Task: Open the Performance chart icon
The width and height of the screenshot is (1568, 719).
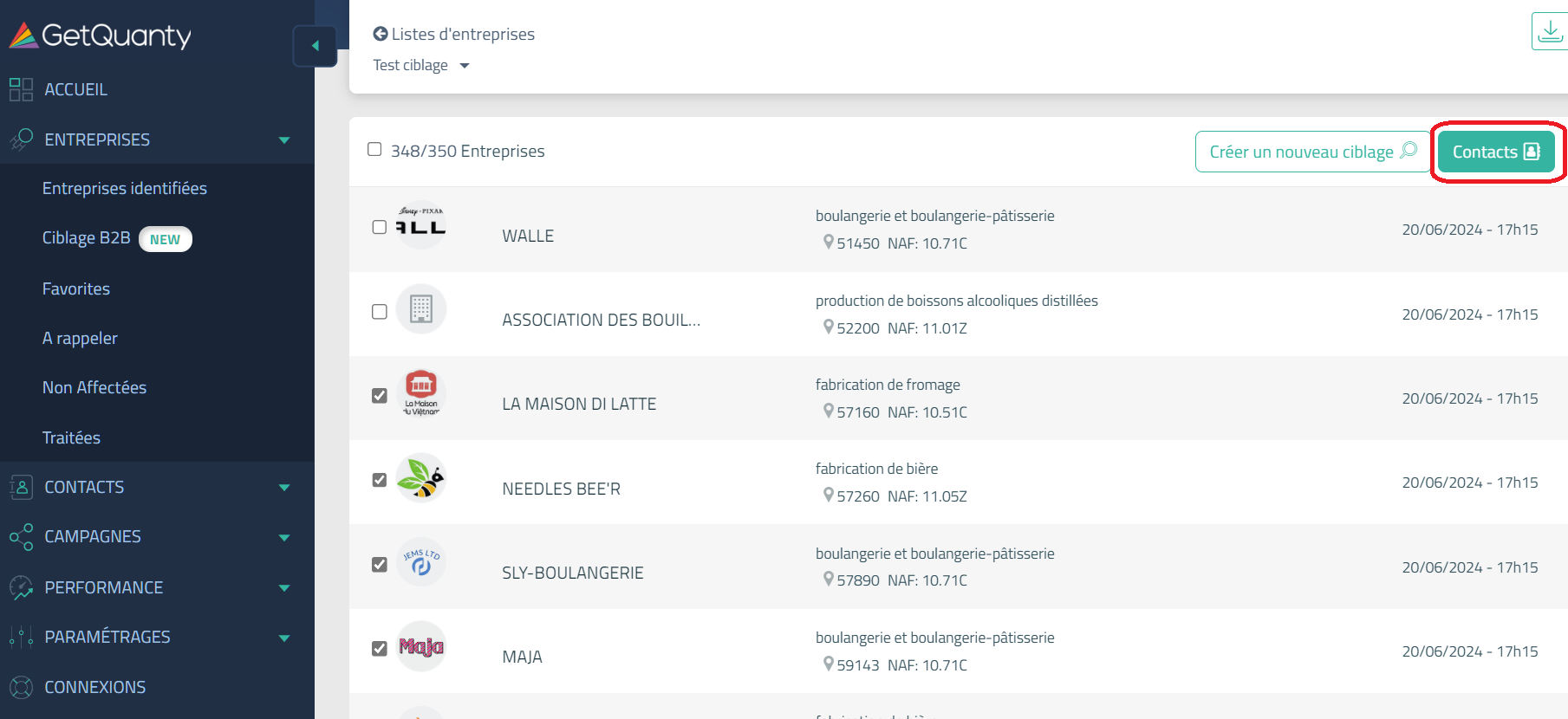Action: [20, 586]
